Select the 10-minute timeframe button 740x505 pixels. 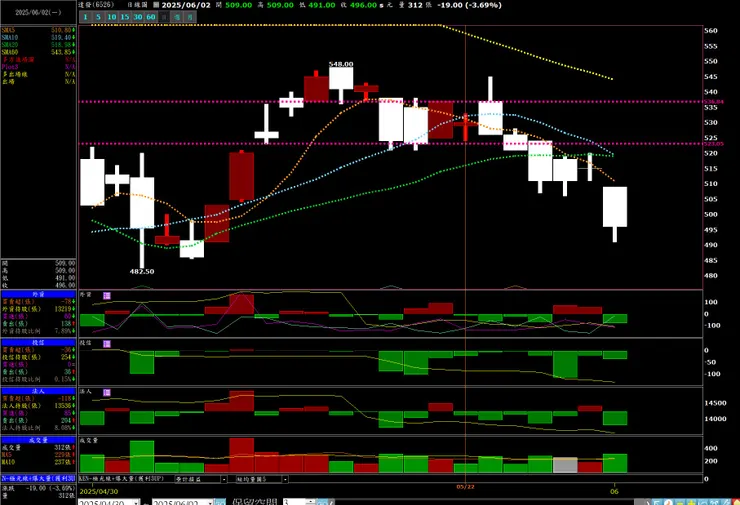111,17
